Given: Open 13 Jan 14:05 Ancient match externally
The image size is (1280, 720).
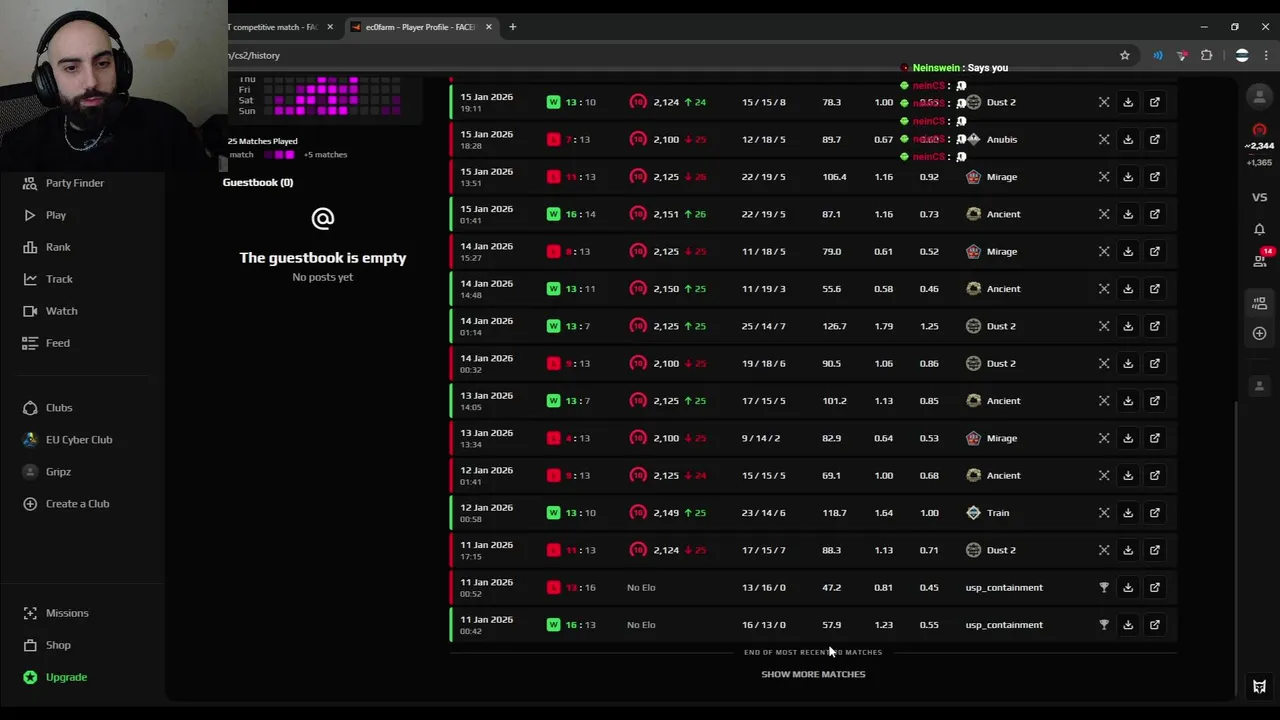Looking at the screenshot, I should (x=1155, y=401).
